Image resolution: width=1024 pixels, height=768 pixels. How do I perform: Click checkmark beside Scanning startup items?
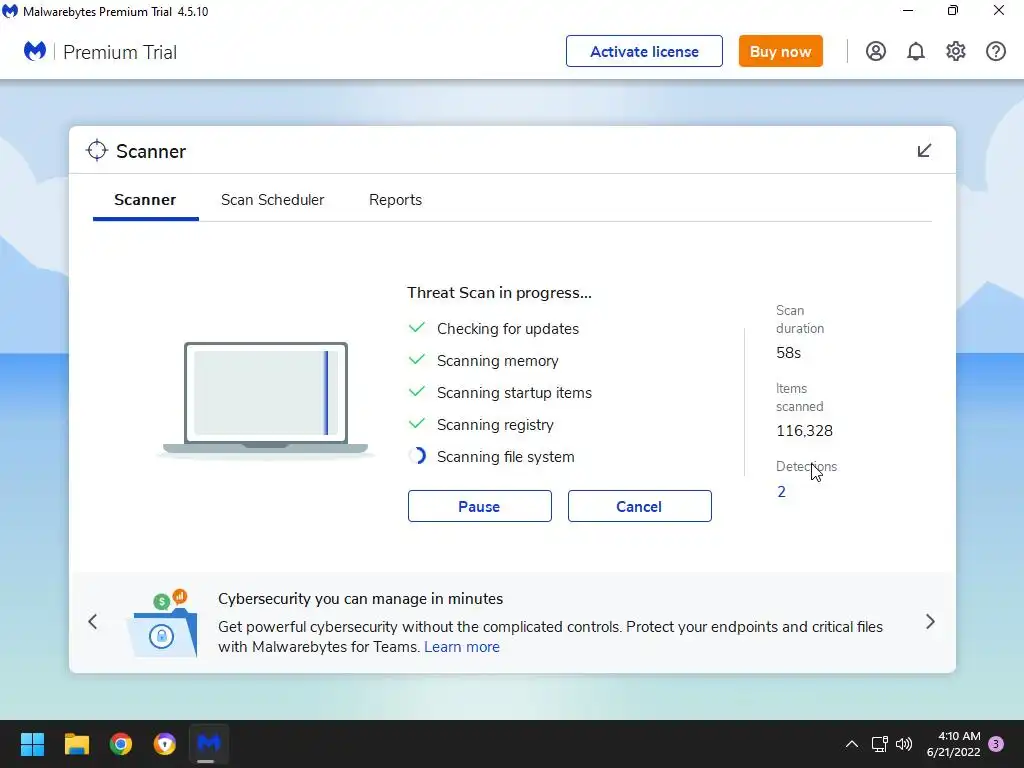417,391
